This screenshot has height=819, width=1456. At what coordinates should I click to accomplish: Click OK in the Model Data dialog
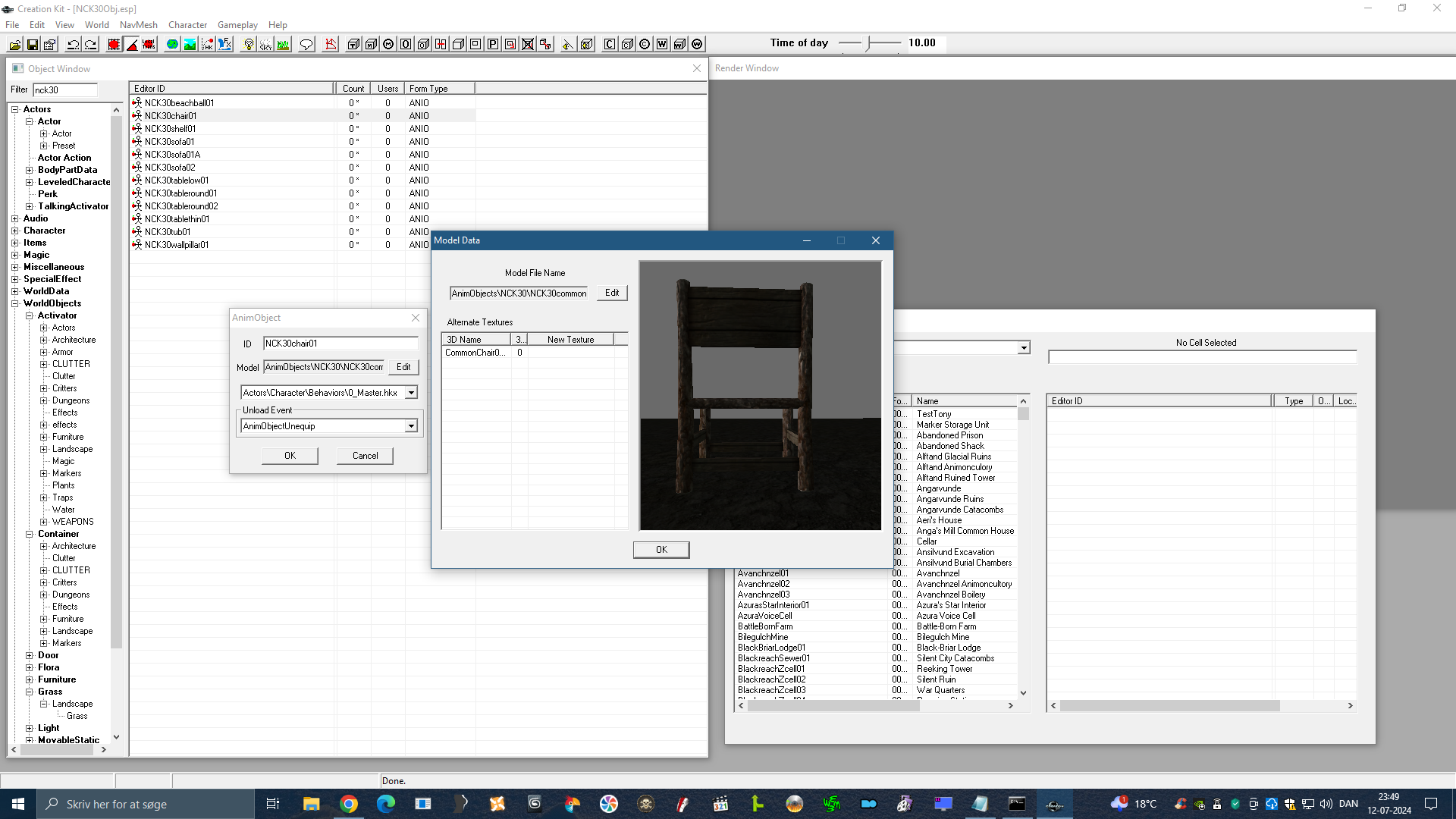661,550
